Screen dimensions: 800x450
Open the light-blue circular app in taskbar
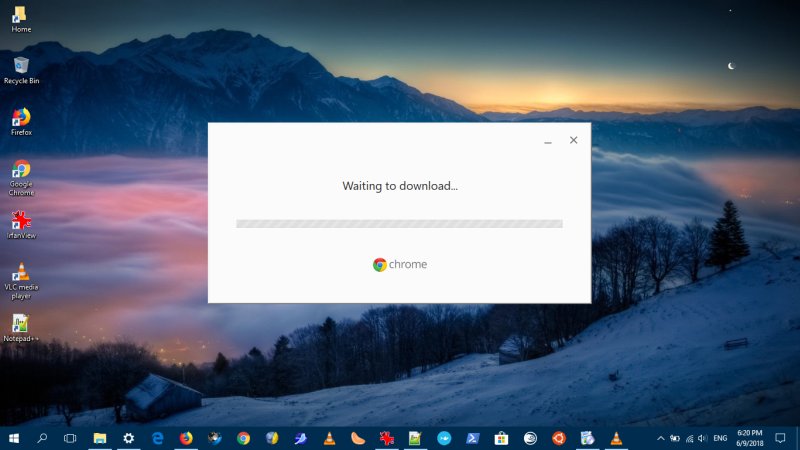[x=444, y=438]
